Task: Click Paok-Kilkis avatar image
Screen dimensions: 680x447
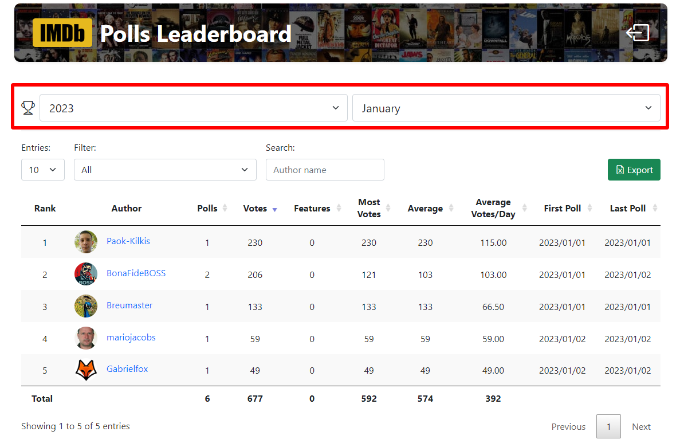Action: (x=85, y=242)
